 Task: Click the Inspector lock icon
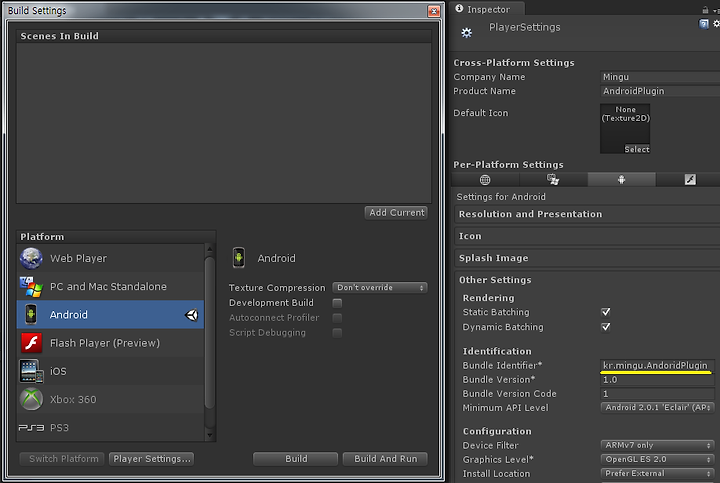705,10
